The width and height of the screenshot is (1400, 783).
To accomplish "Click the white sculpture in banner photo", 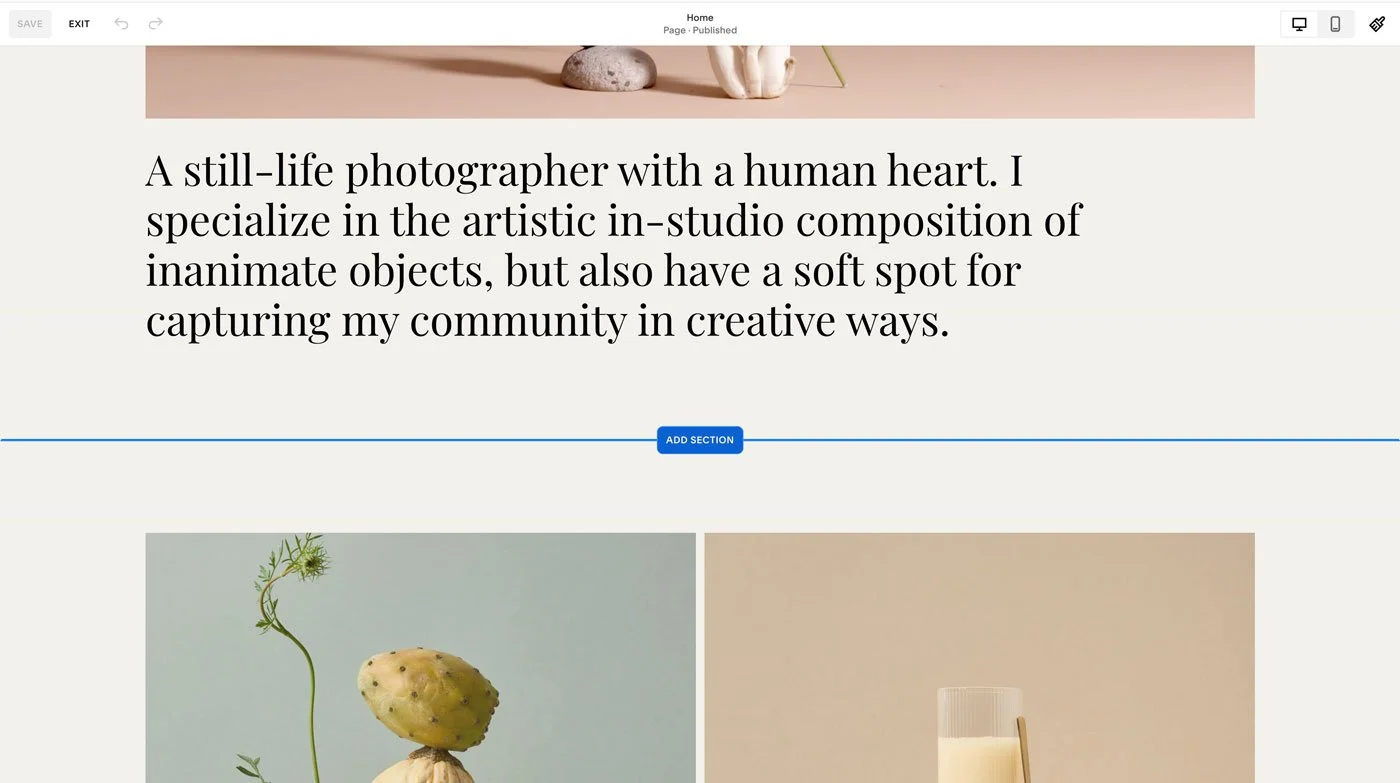I will tap(751, 72).
